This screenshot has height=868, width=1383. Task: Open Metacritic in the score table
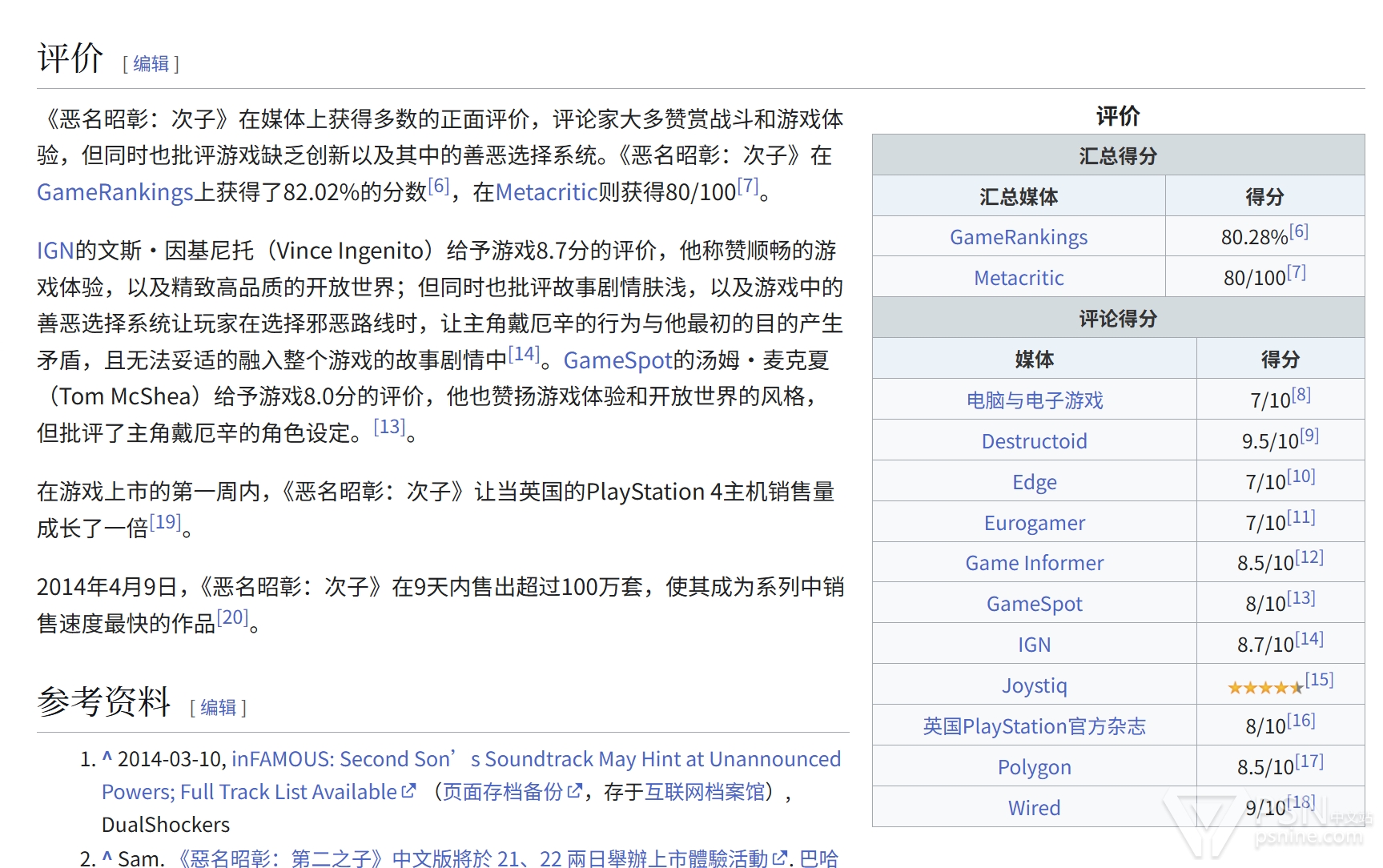tap(1018, 278)
